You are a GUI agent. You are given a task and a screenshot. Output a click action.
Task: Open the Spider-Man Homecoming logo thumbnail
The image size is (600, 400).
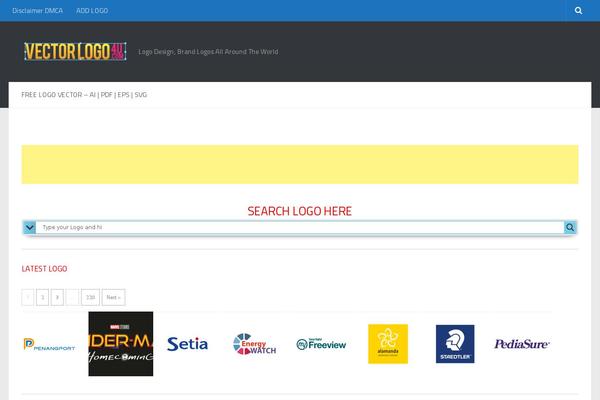click(x=121, y=344)
